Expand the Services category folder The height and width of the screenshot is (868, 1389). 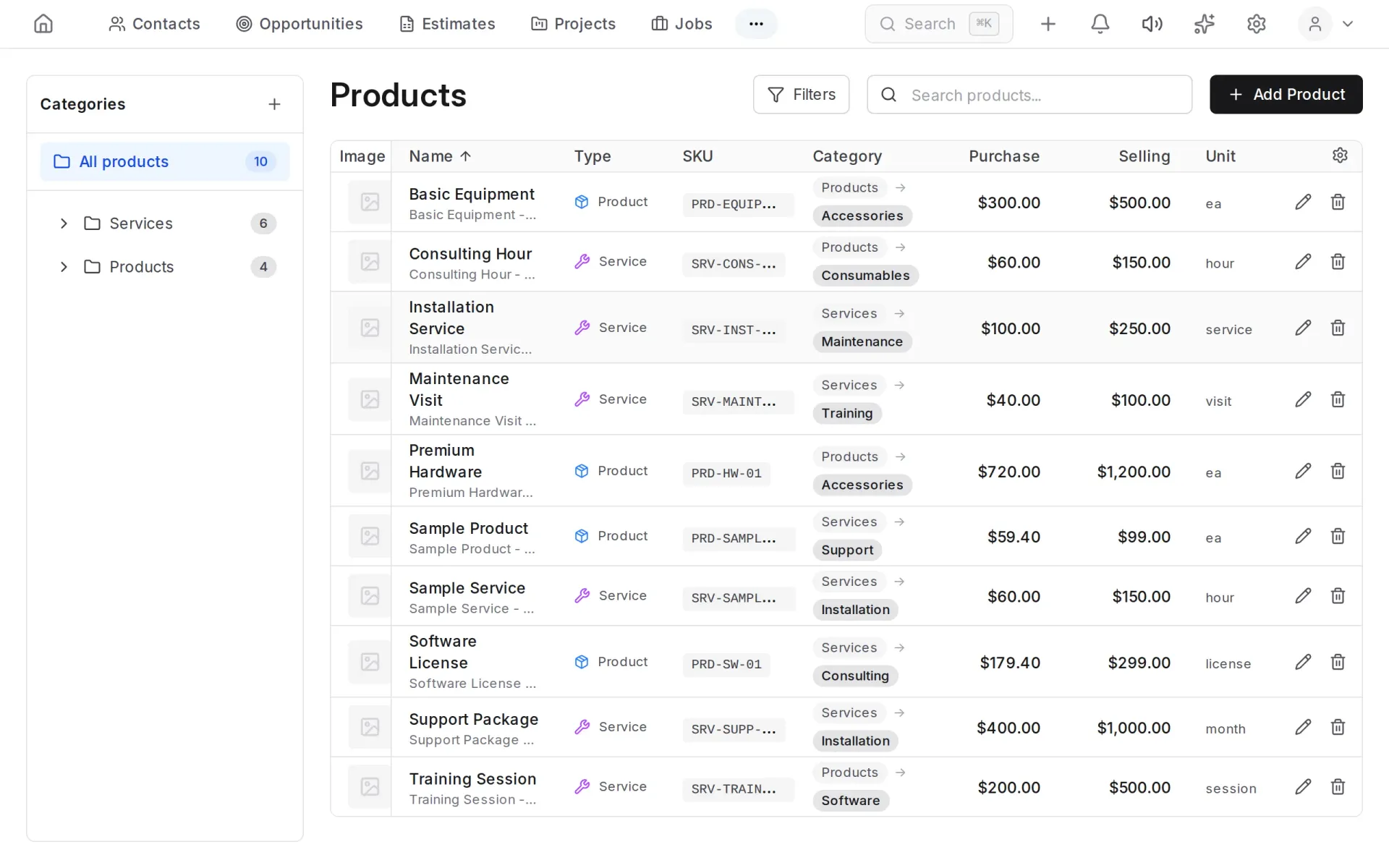coord(64,224)
